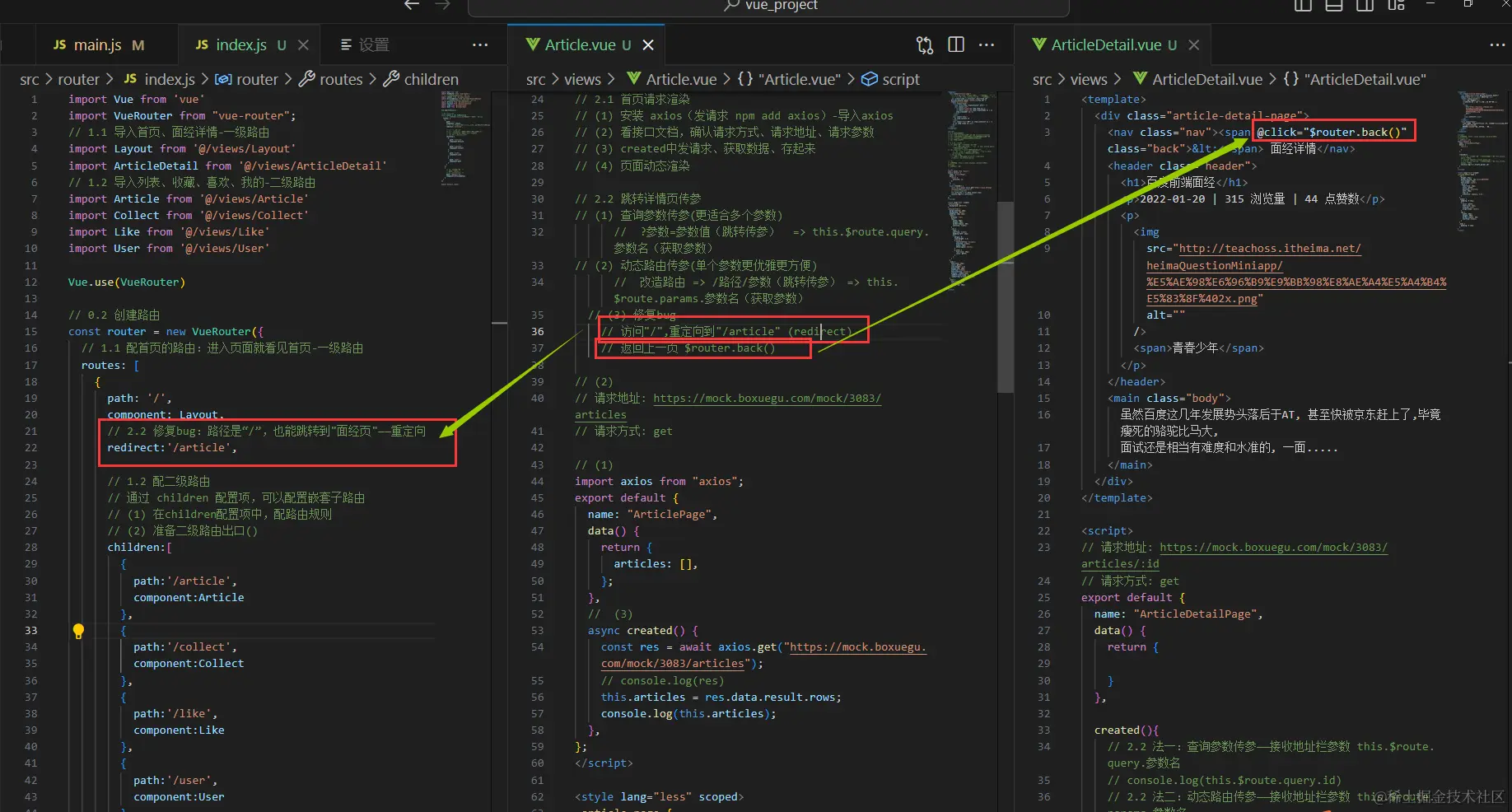Click search icon in vue_project command center

730,5
